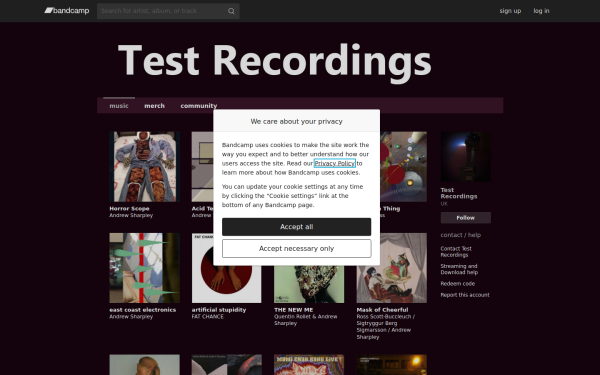Image resolution: width=600 pixels, height=375 pixels.
Task: Open the Mask of Cheerful title link
Action: 382,310
